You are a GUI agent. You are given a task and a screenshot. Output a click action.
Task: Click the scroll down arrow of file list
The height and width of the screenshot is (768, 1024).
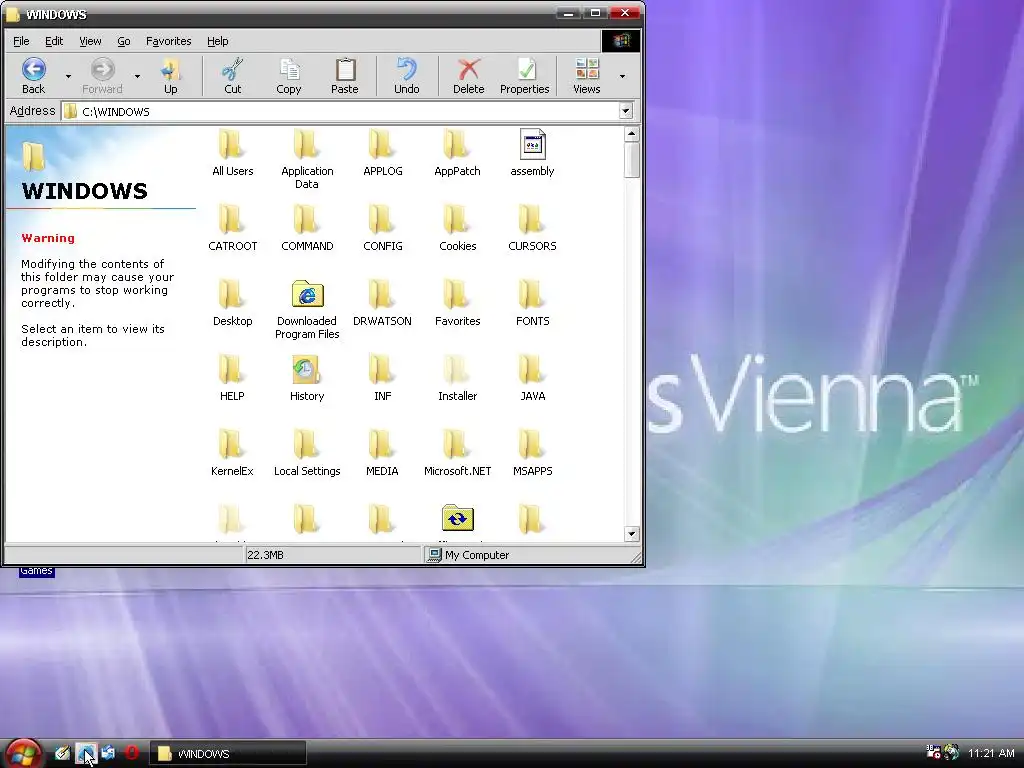point(631,534)
